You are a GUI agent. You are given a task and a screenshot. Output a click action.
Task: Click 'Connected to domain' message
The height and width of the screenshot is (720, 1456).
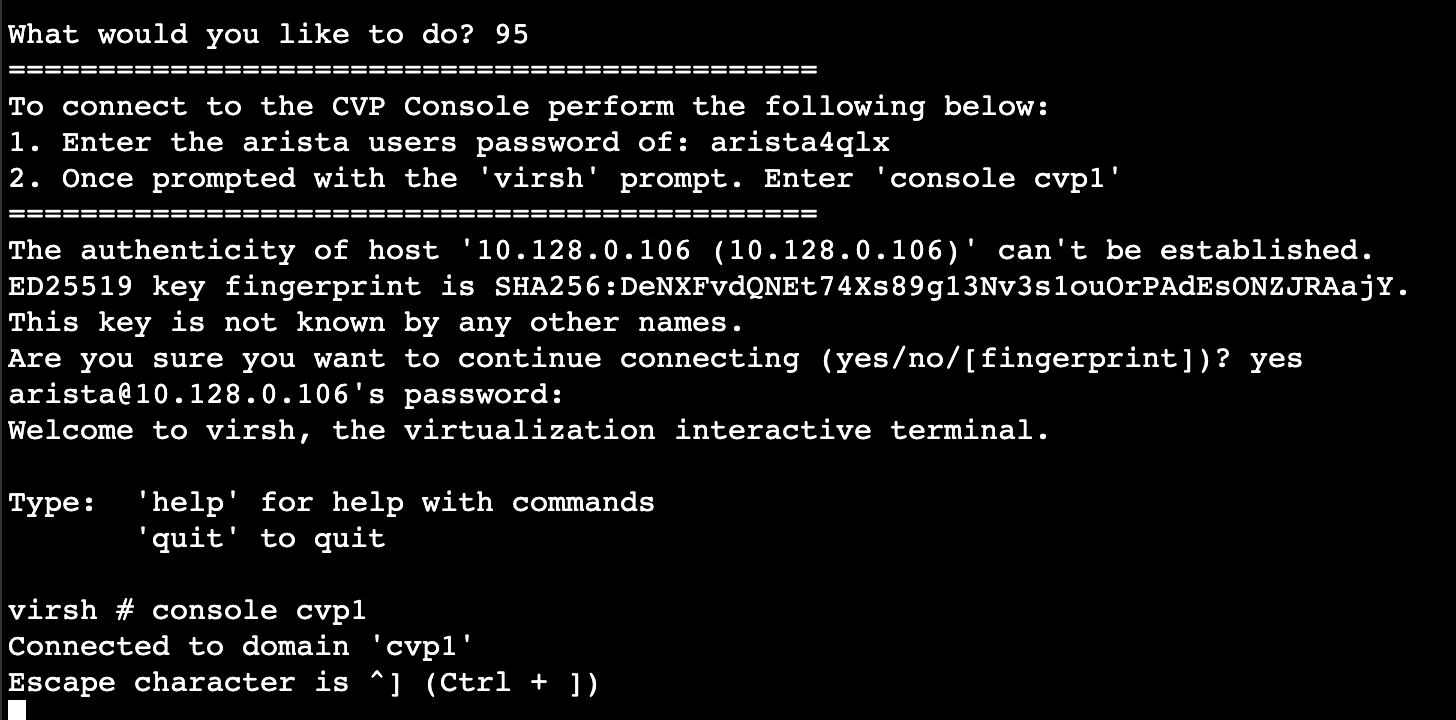click(x=178, y=647)
